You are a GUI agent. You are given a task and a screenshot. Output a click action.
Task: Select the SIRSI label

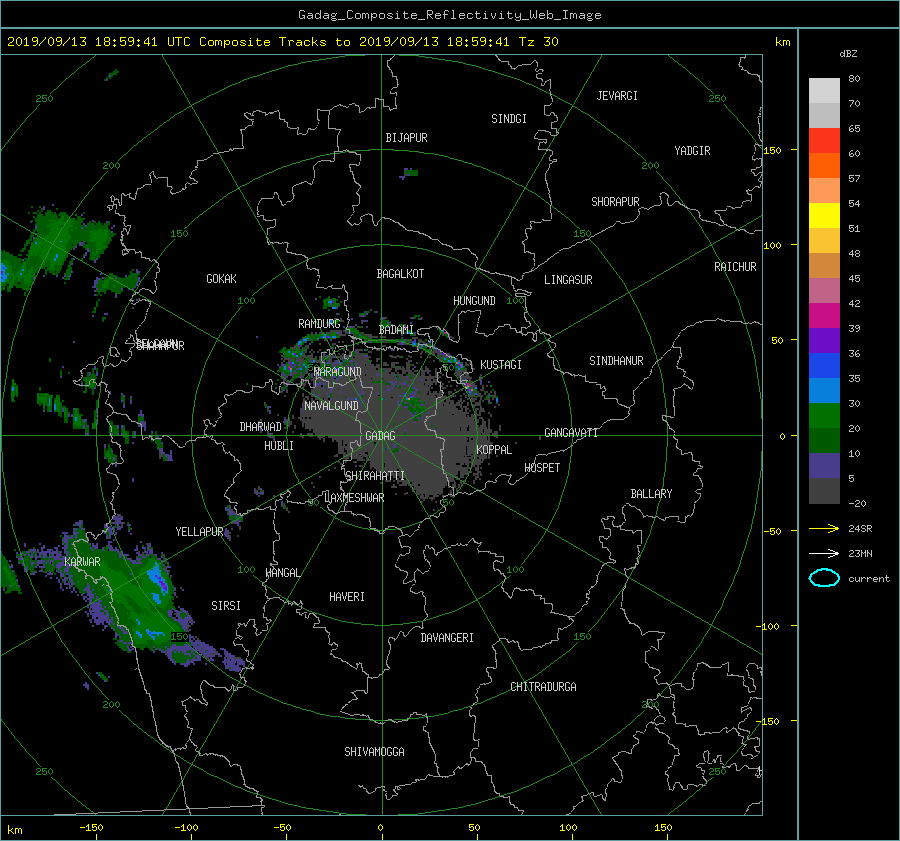pyautogui.click(x=226, y=606)
